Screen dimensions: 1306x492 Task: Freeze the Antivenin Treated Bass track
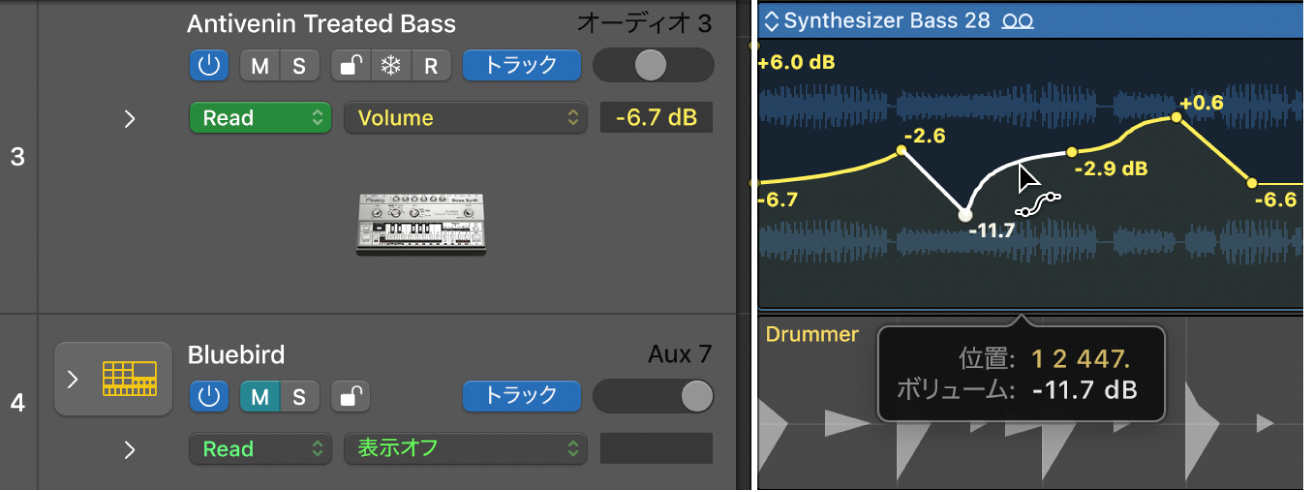click(388, 66)
